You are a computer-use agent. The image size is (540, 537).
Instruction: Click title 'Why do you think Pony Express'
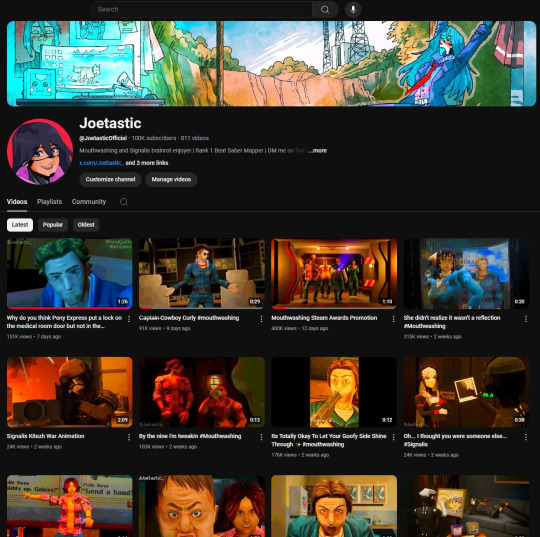click(x=64, y=322)
